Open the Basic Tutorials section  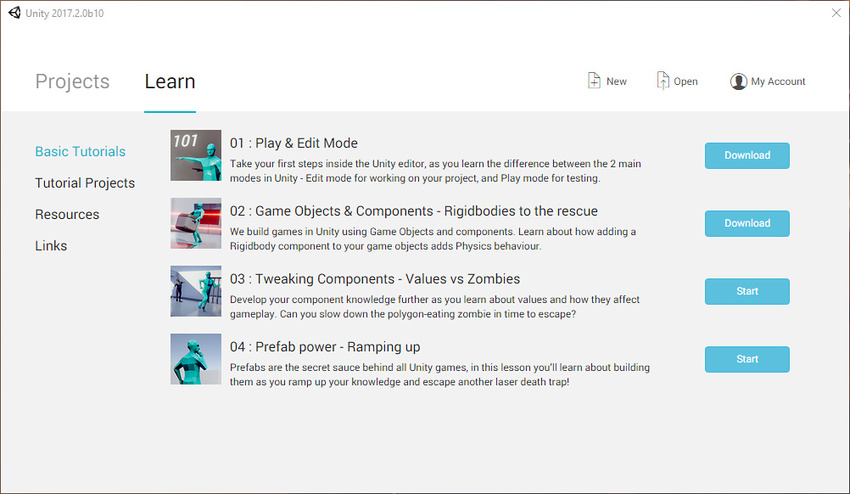pyautogui.click(x=80, y=152)
